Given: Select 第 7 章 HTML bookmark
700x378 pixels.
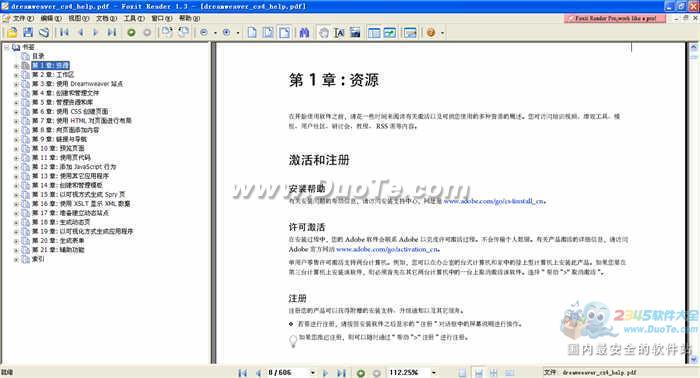Looking at the screenshot, I should tap(82, 120).
